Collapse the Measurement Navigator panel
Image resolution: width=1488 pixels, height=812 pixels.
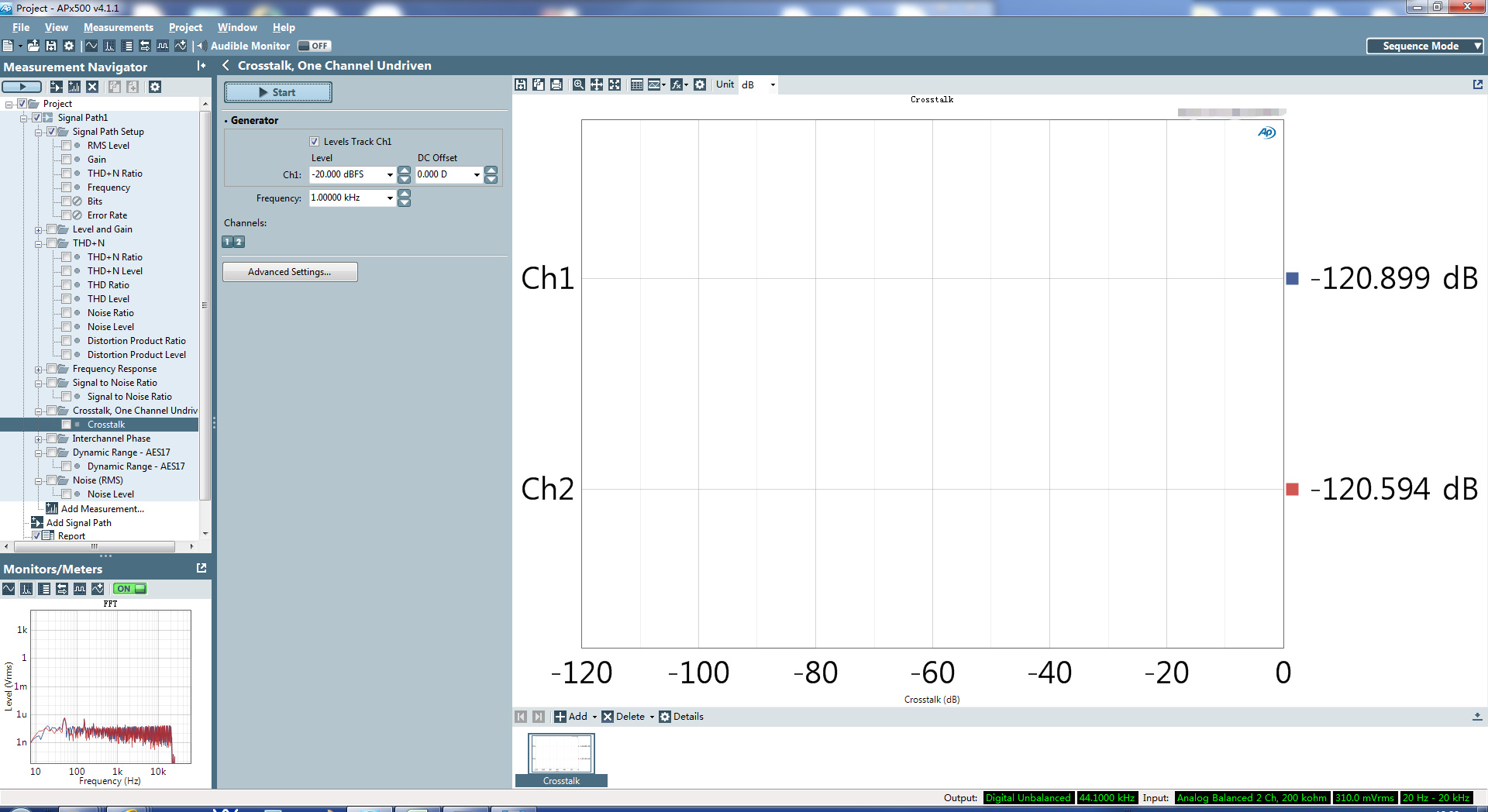[x=201, y=66]
